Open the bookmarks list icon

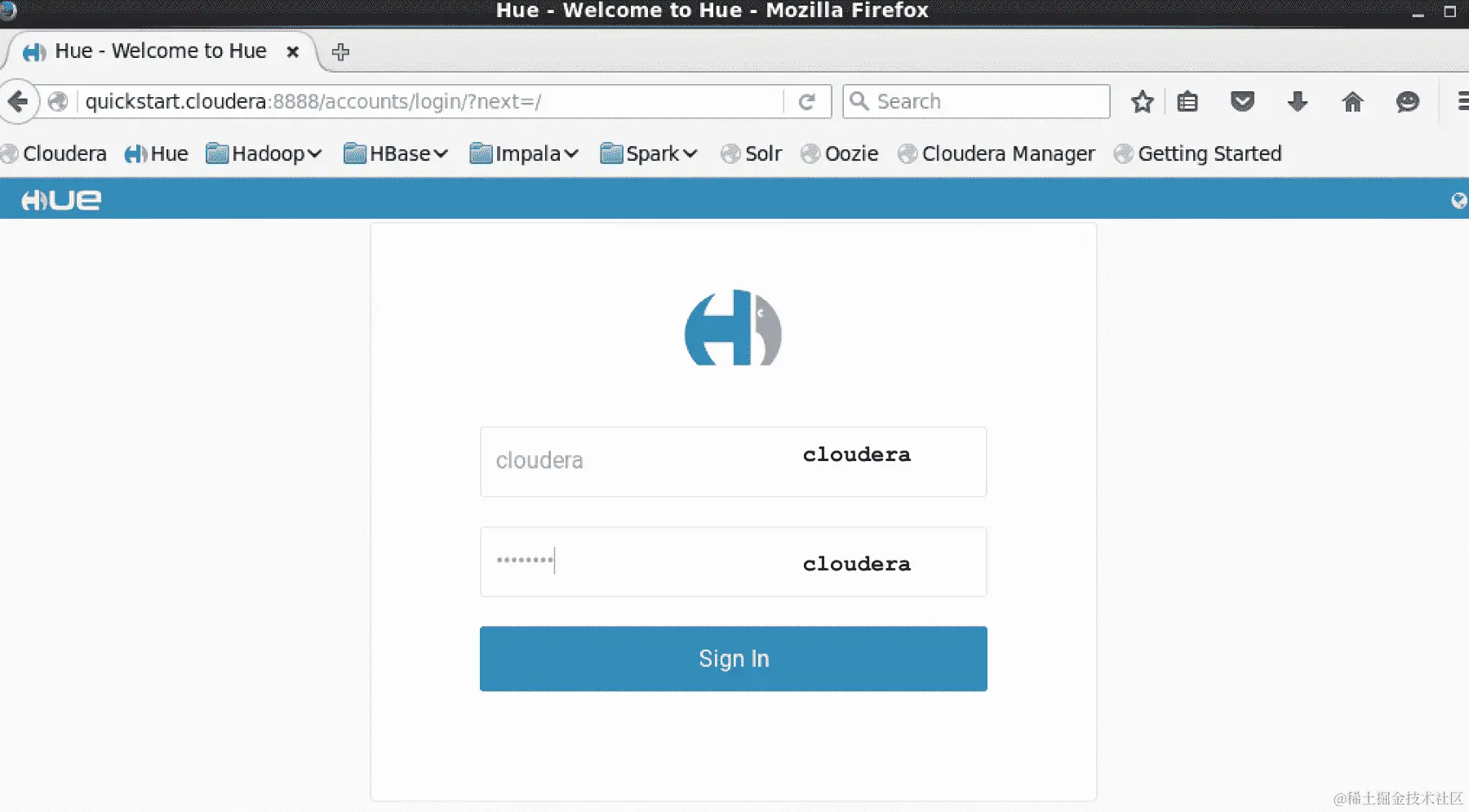[x=1187, y=102]
